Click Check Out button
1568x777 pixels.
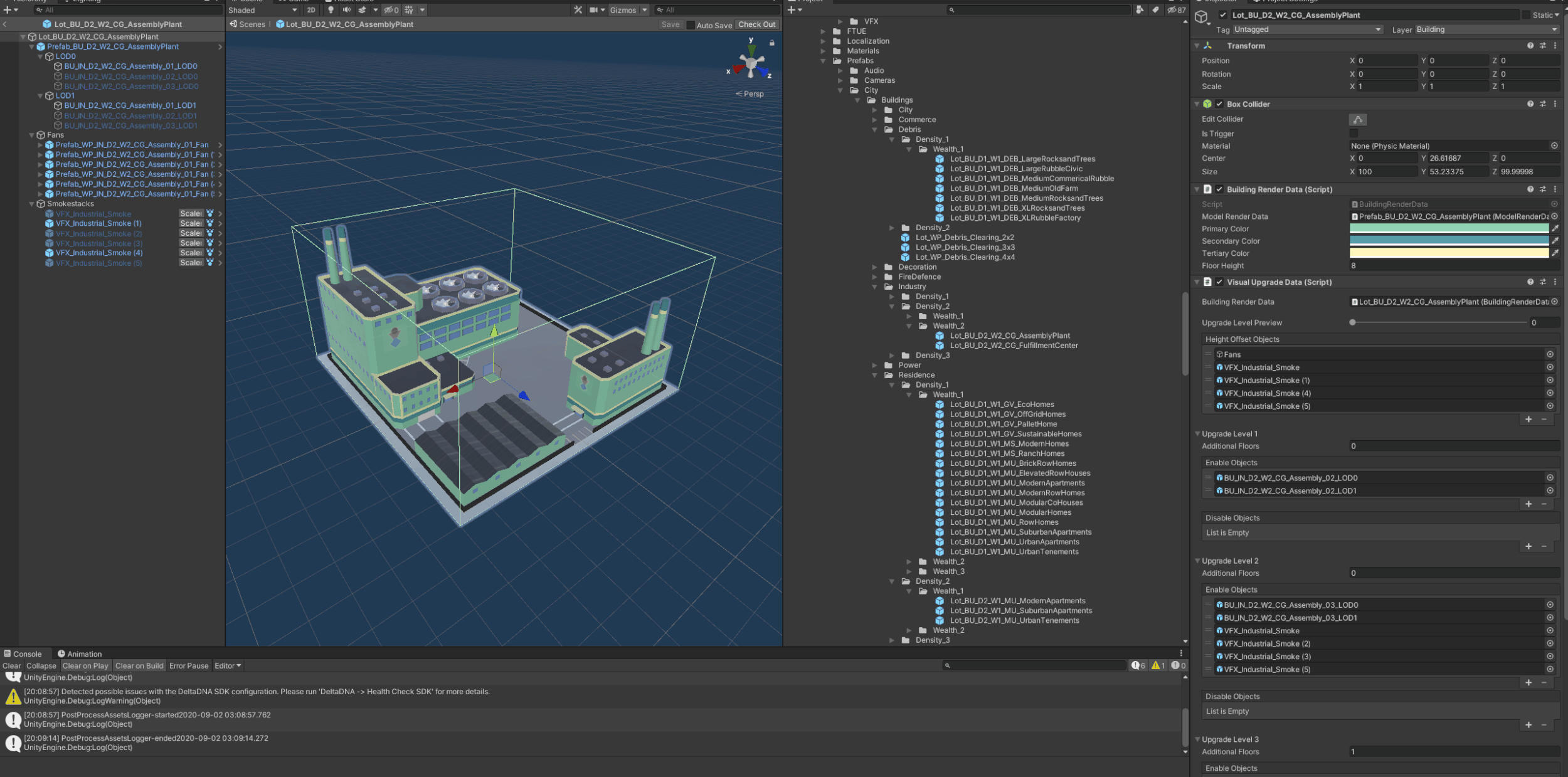coord(757,24)
